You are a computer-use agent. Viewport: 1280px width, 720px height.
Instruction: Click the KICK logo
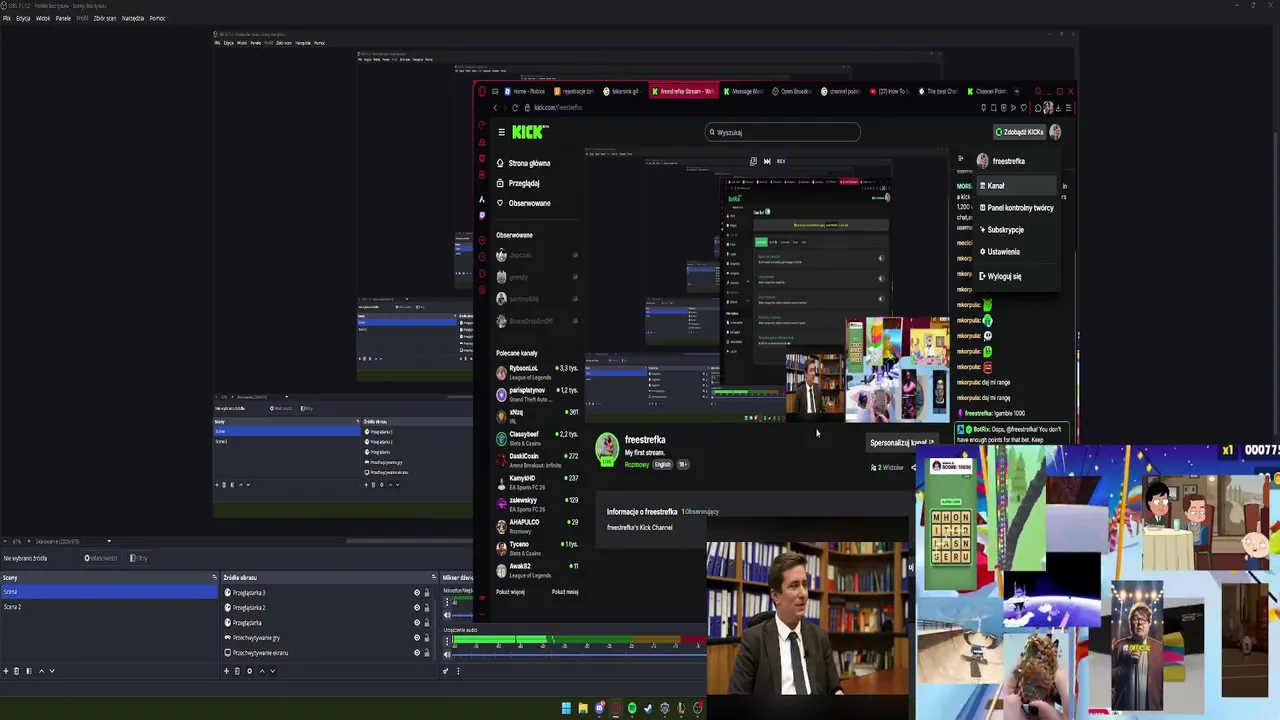point(529,132)
